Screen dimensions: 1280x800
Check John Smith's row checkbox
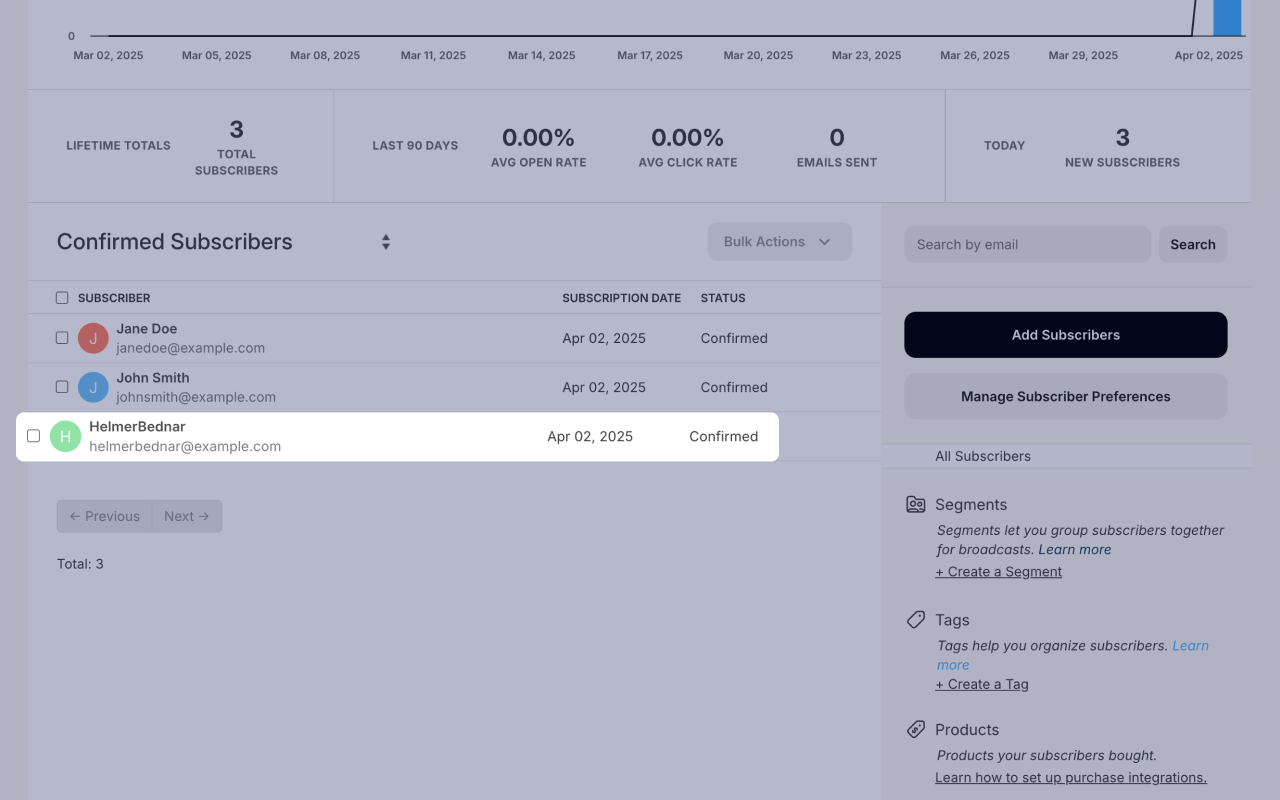[62, 387]
